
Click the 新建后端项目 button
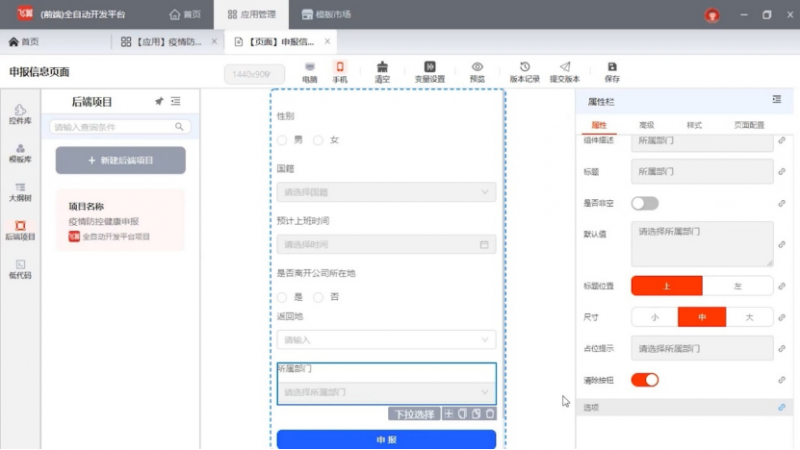click(x=120, y=160)
